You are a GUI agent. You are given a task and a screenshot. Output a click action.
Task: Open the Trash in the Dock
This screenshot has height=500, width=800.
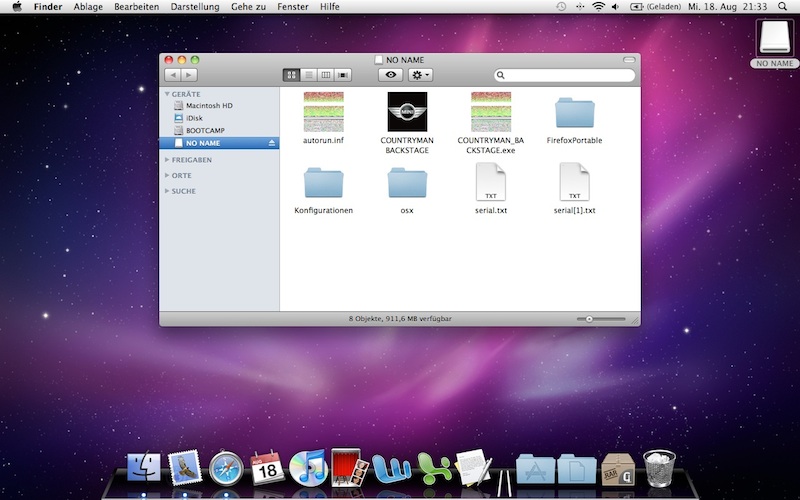(x=659, y=467)
